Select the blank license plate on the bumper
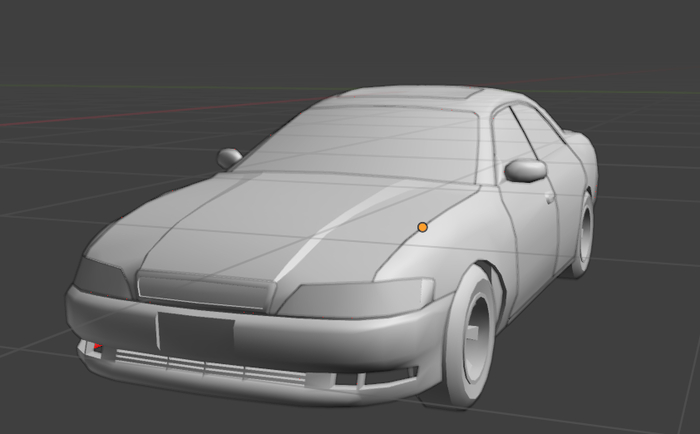 (195, 331)
